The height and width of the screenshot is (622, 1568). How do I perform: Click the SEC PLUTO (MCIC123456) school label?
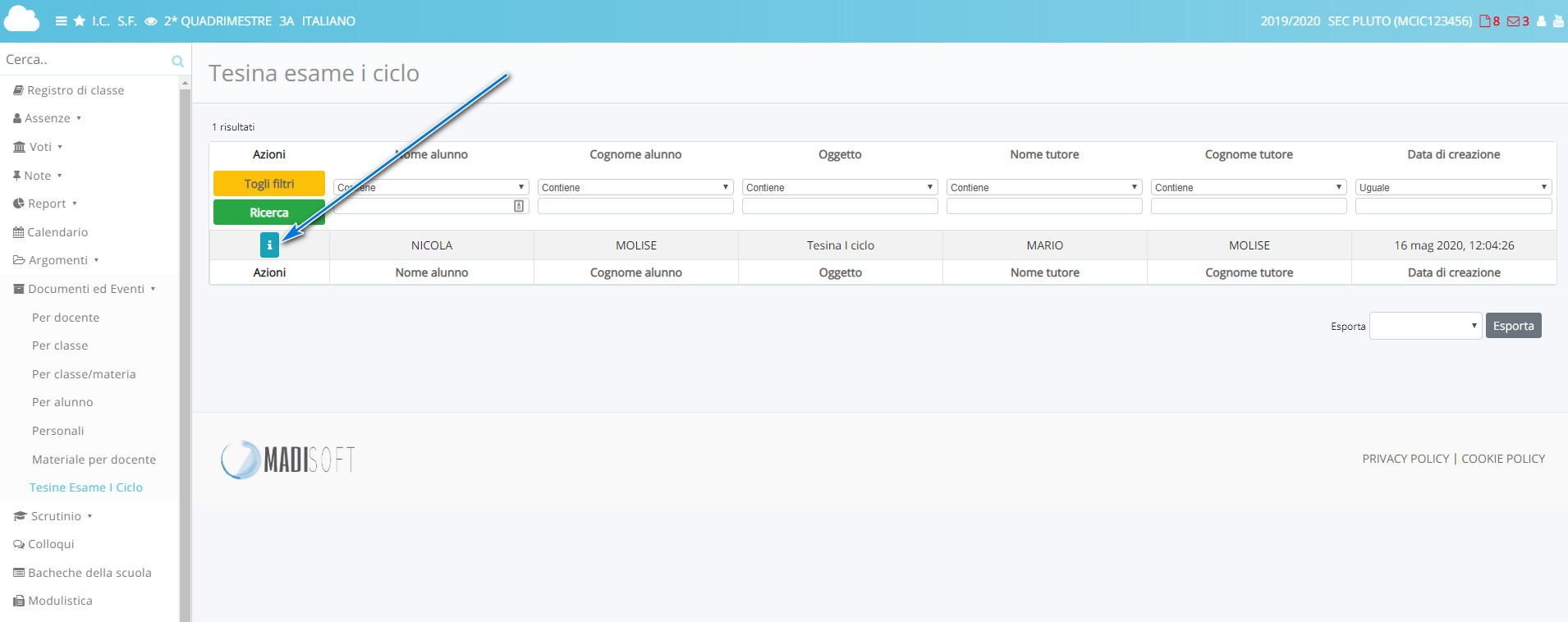pyautogui.click(x=1401, y=21)
